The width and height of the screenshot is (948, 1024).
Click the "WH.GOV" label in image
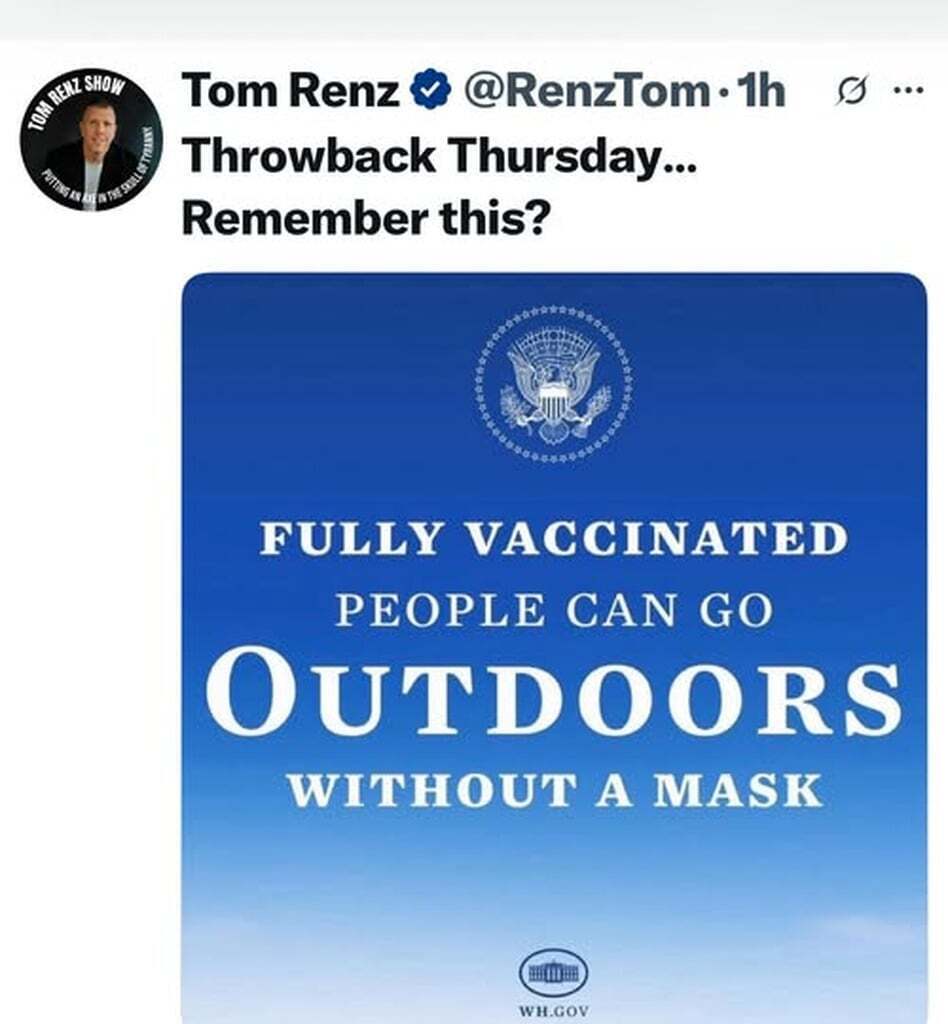pos(553,1009)
